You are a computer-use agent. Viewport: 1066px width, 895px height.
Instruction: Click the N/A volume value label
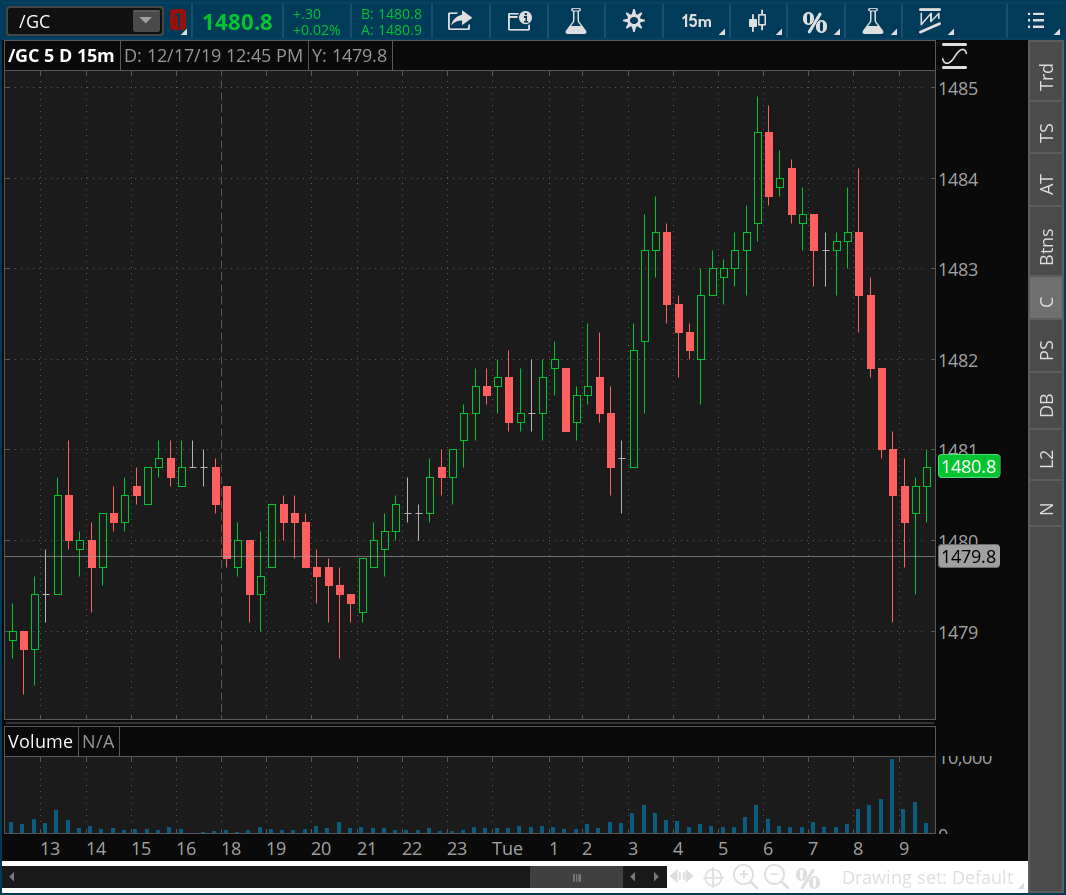tap(99, 741)
